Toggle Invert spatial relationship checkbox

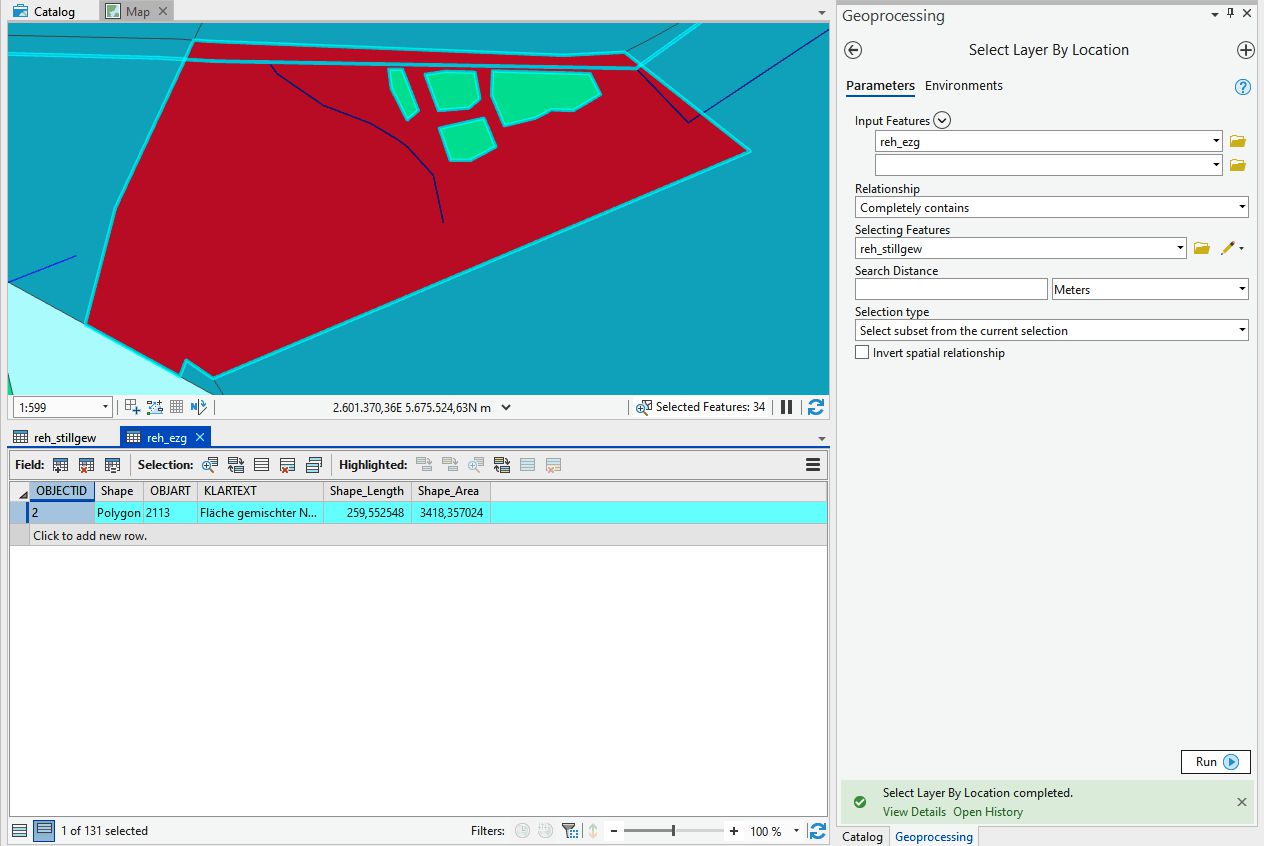(x=862, y=352)
